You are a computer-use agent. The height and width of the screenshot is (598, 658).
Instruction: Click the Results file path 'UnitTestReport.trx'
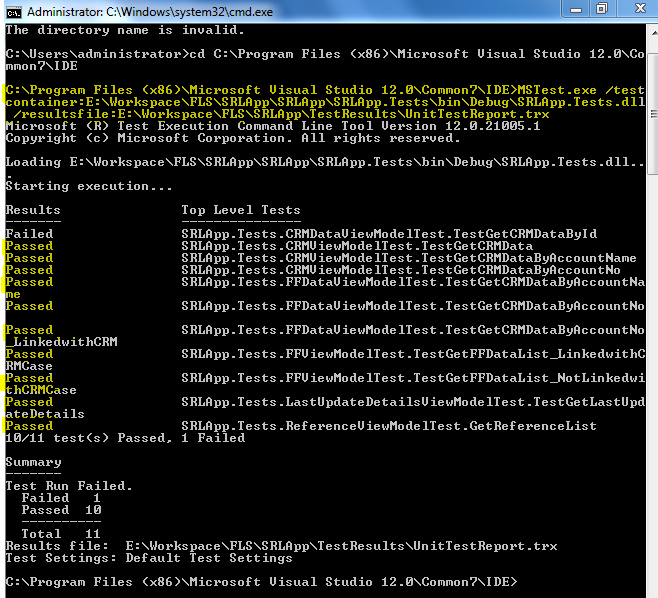[x=486, y=546]
